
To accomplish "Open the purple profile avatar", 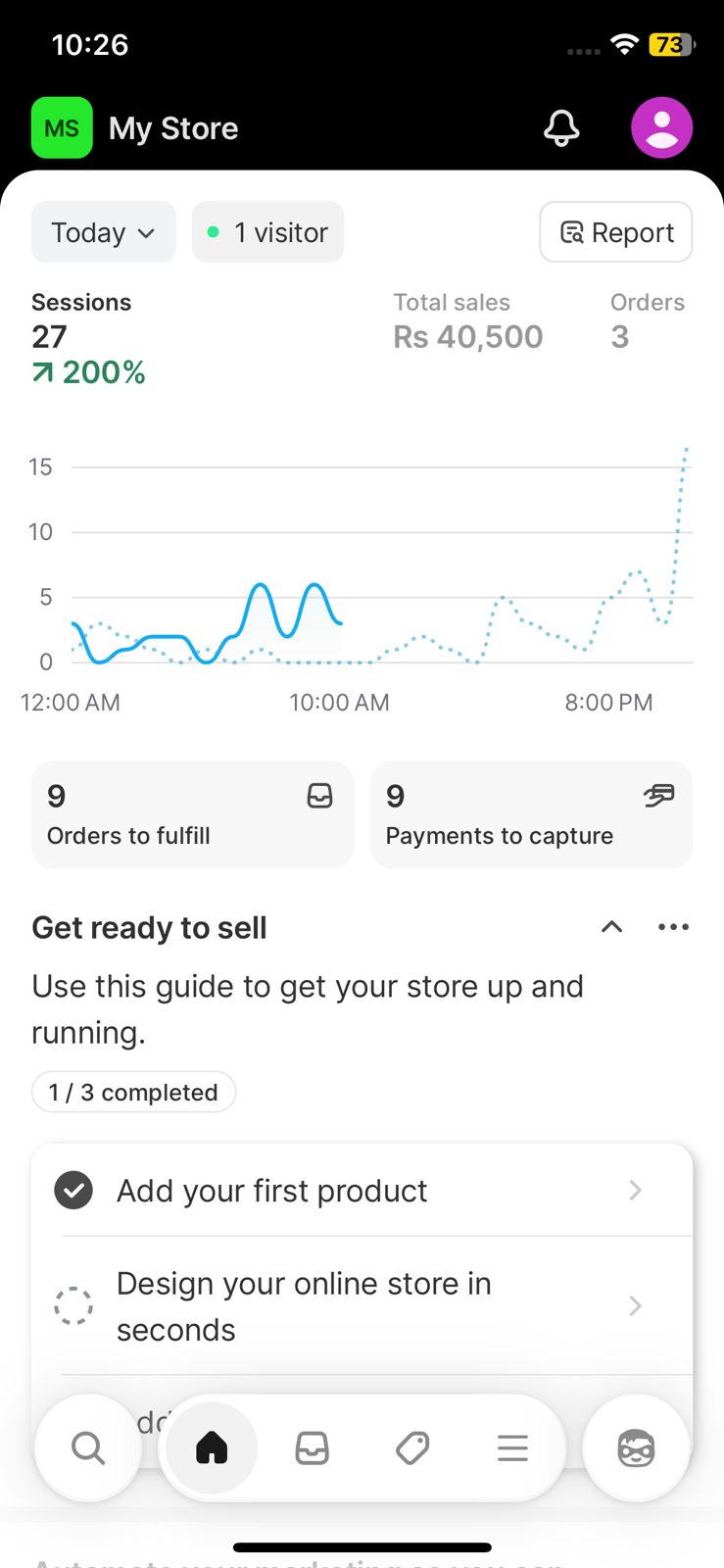I will coord(661,127).
